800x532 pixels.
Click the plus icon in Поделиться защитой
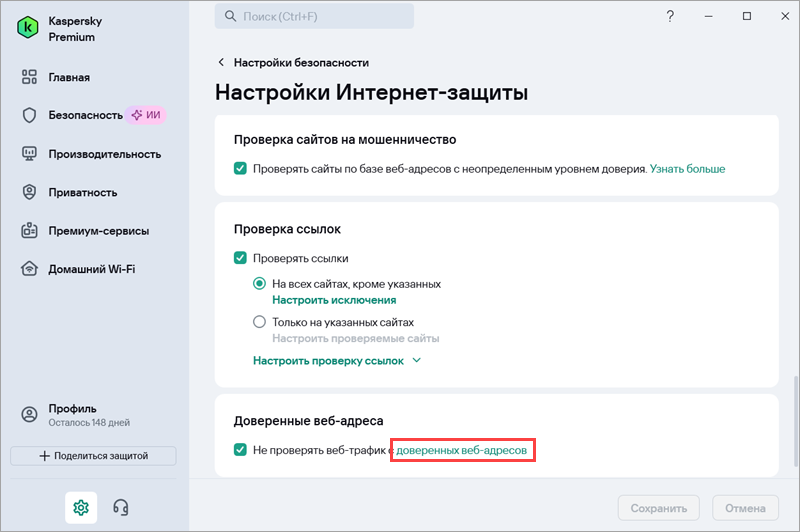click(x=44, y=455)
